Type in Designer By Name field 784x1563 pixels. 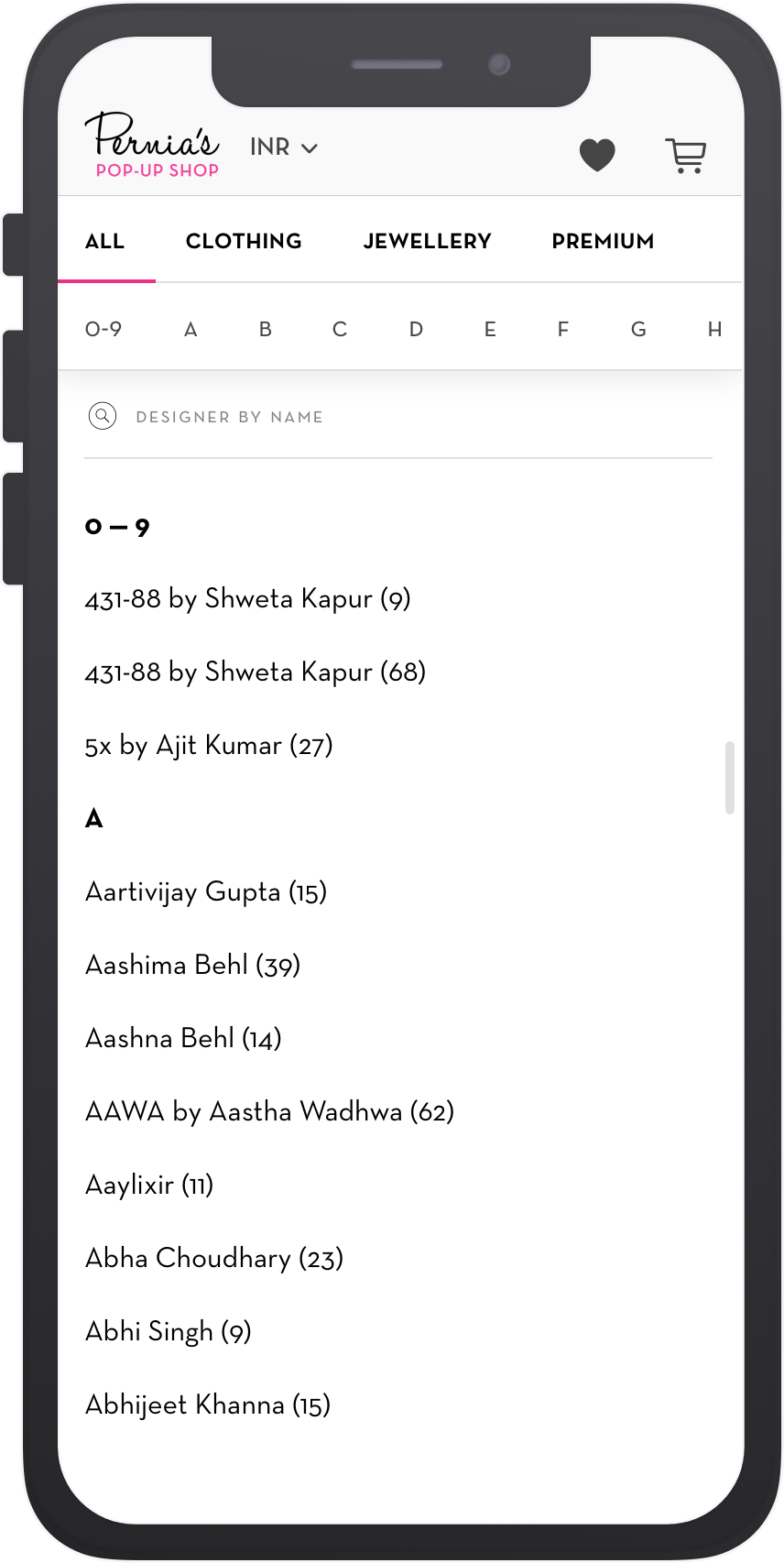coord(366,417)
